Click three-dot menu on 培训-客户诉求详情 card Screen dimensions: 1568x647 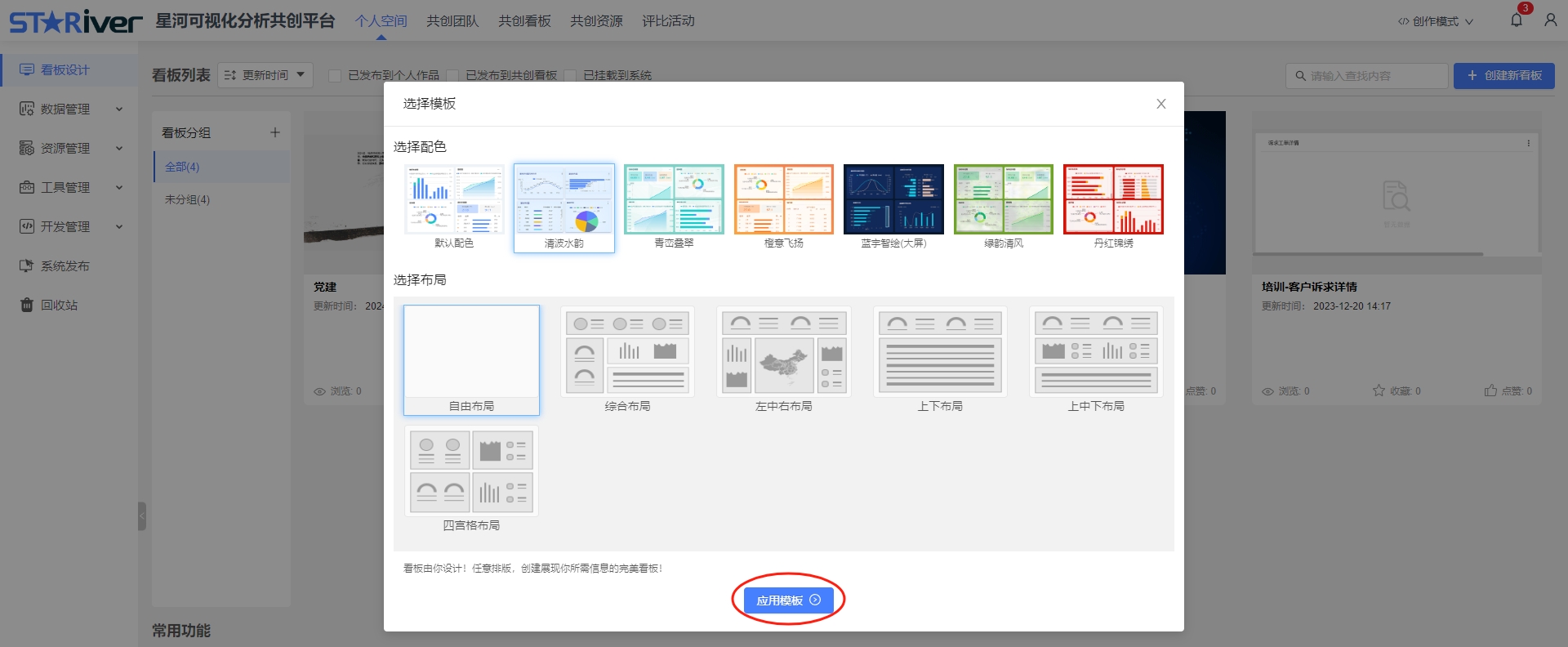[1528, 143]
